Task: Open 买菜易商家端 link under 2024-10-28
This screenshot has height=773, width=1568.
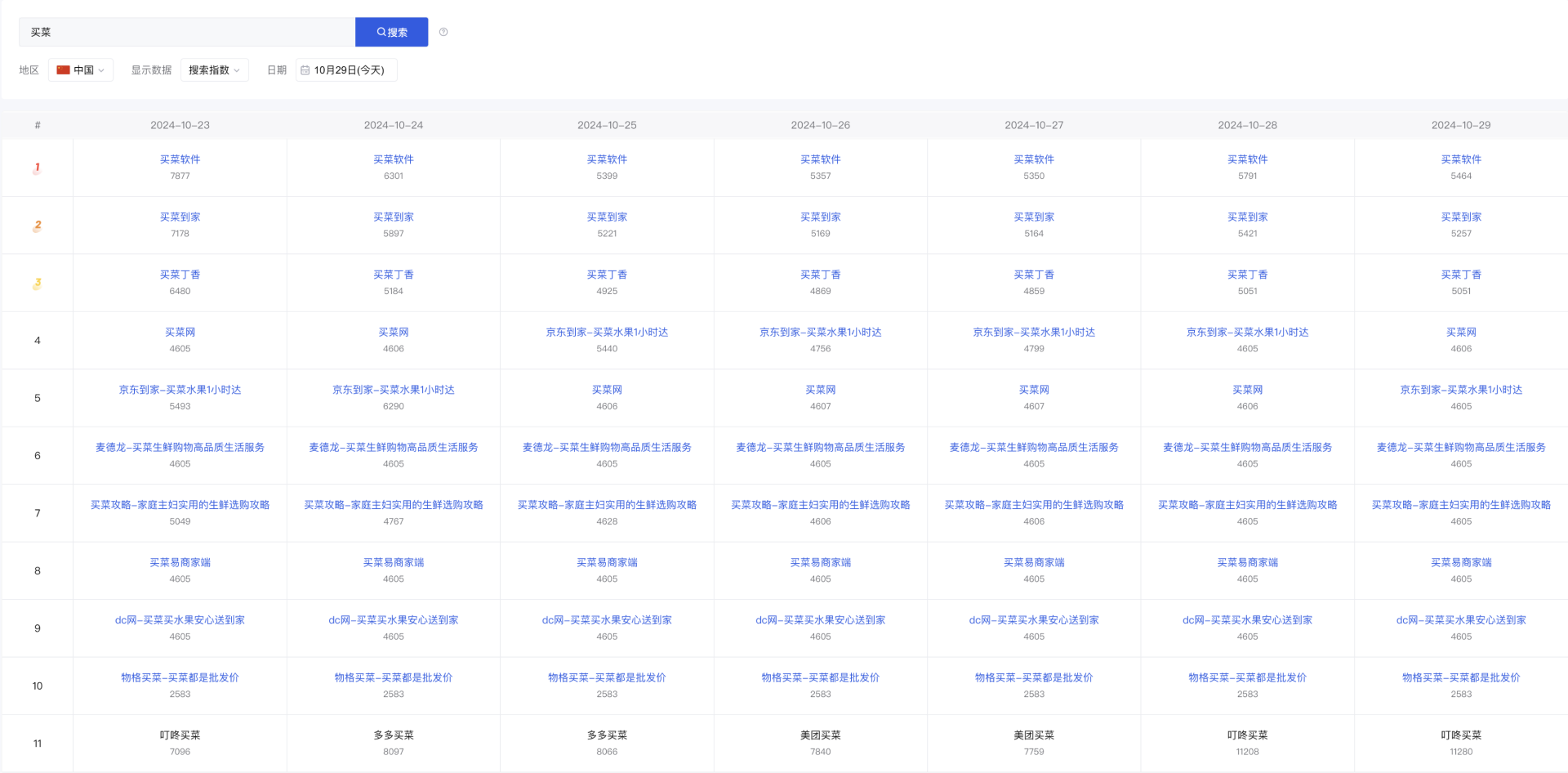Action: tap(1248, 562)
